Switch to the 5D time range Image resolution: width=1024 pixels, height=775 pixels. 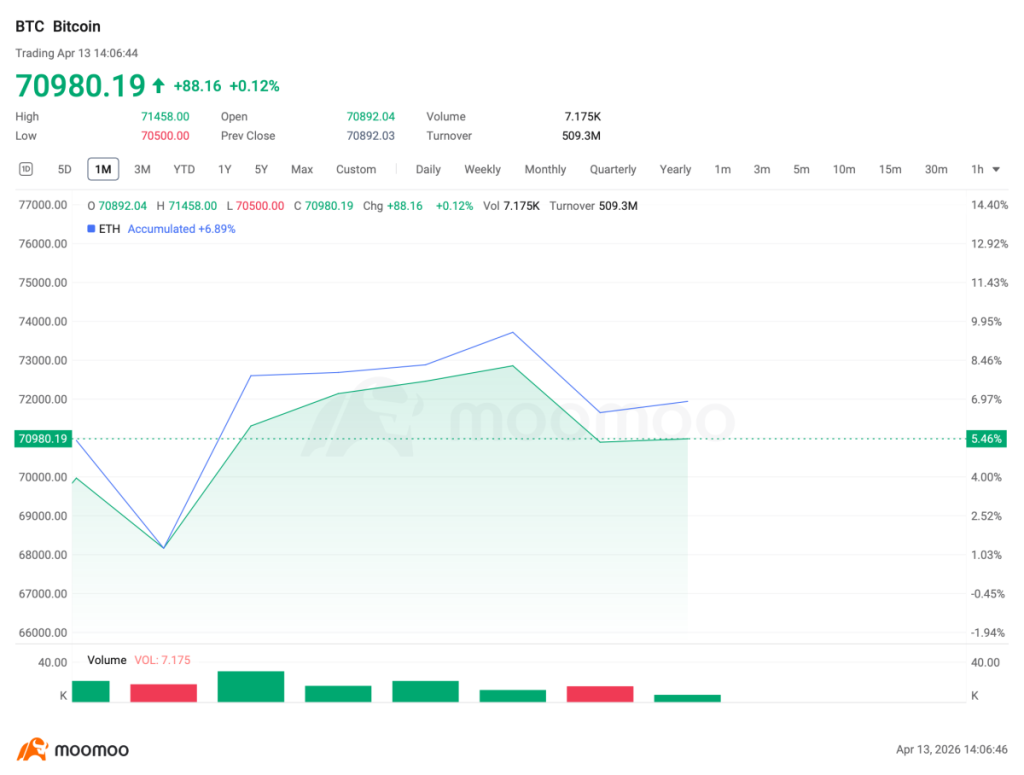coord(64,169)
